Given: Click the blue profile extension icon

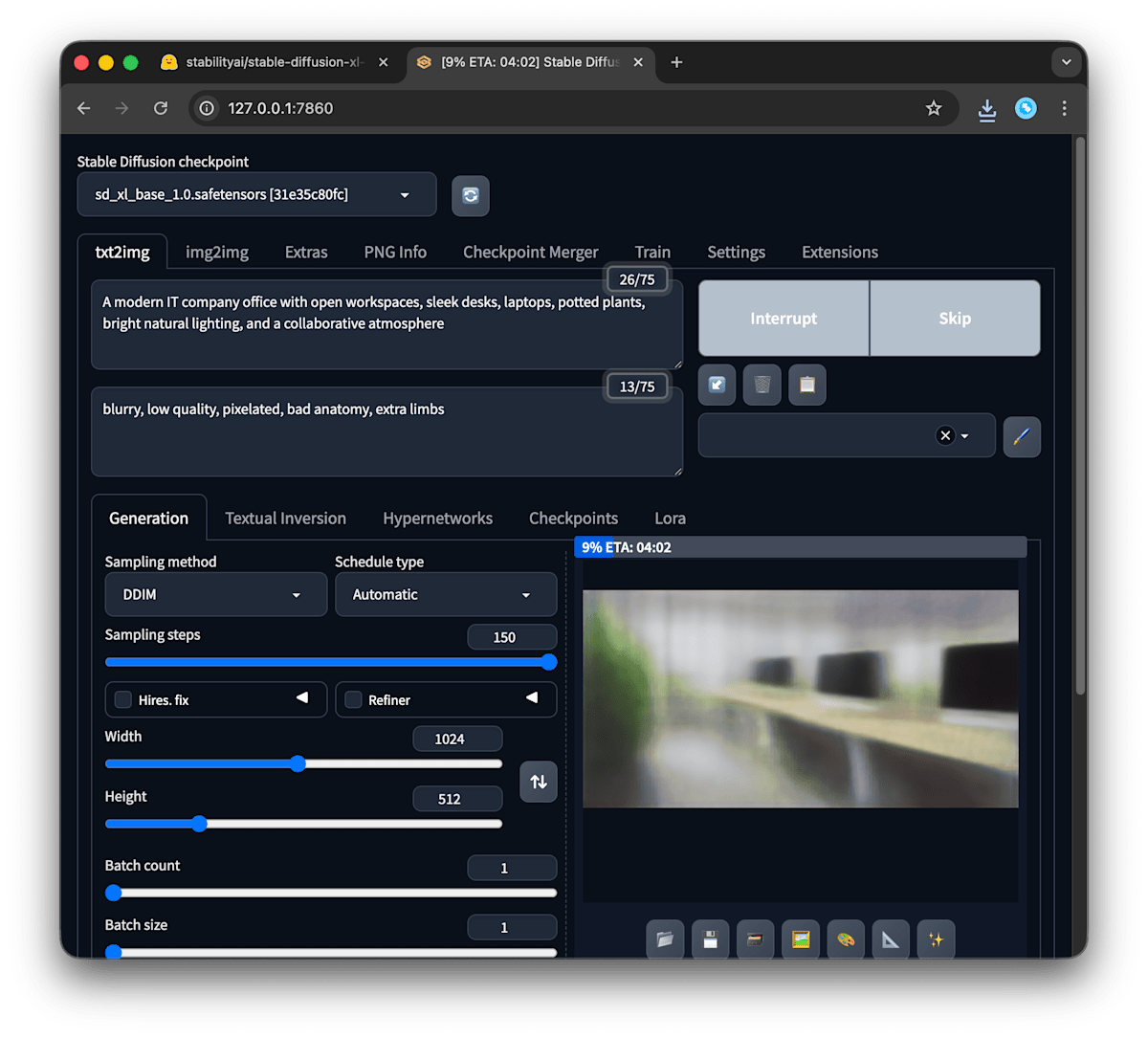Looking at the screenshot, I should pyautogui.click(x=1026, y=108).
